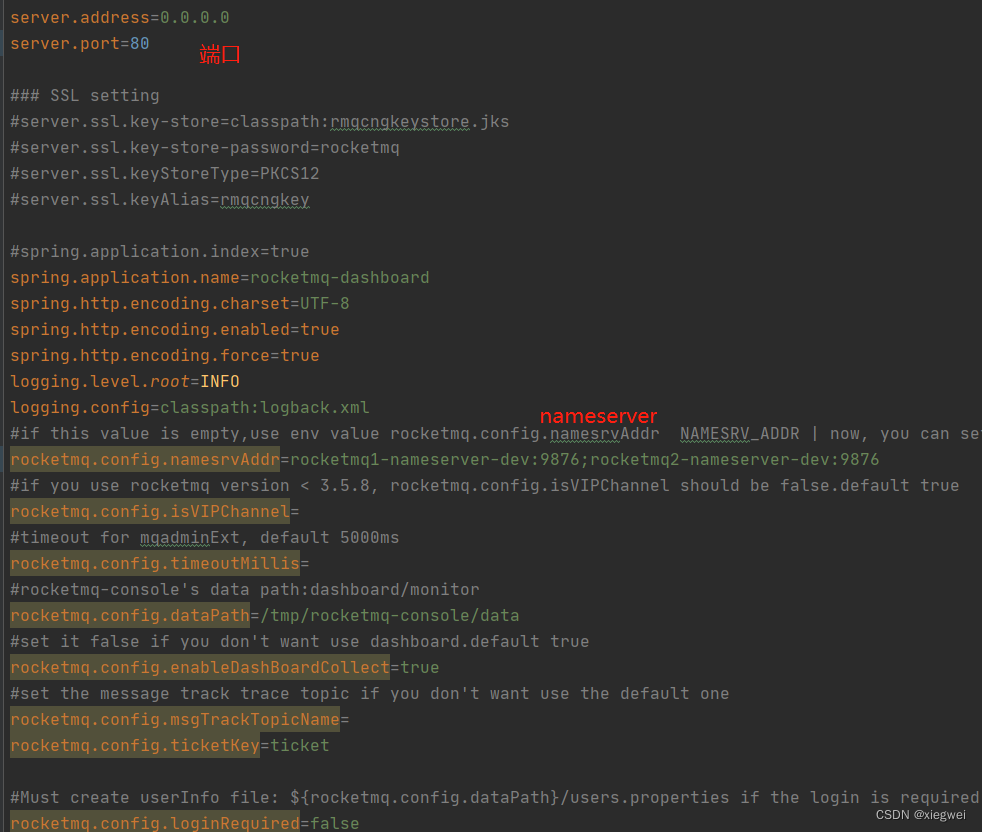Image resolution: width=982 pixels, height=832 pixels.
Task: Click the 'data path:dashboard/monitor' comment
Action: 245,590
